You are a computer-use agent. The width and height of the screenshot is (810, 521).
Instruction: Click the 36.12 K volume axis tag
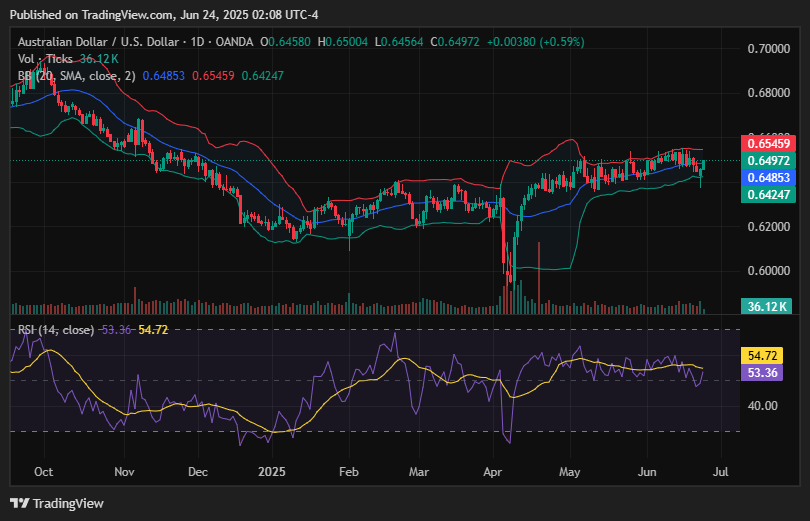coord(767,306)
